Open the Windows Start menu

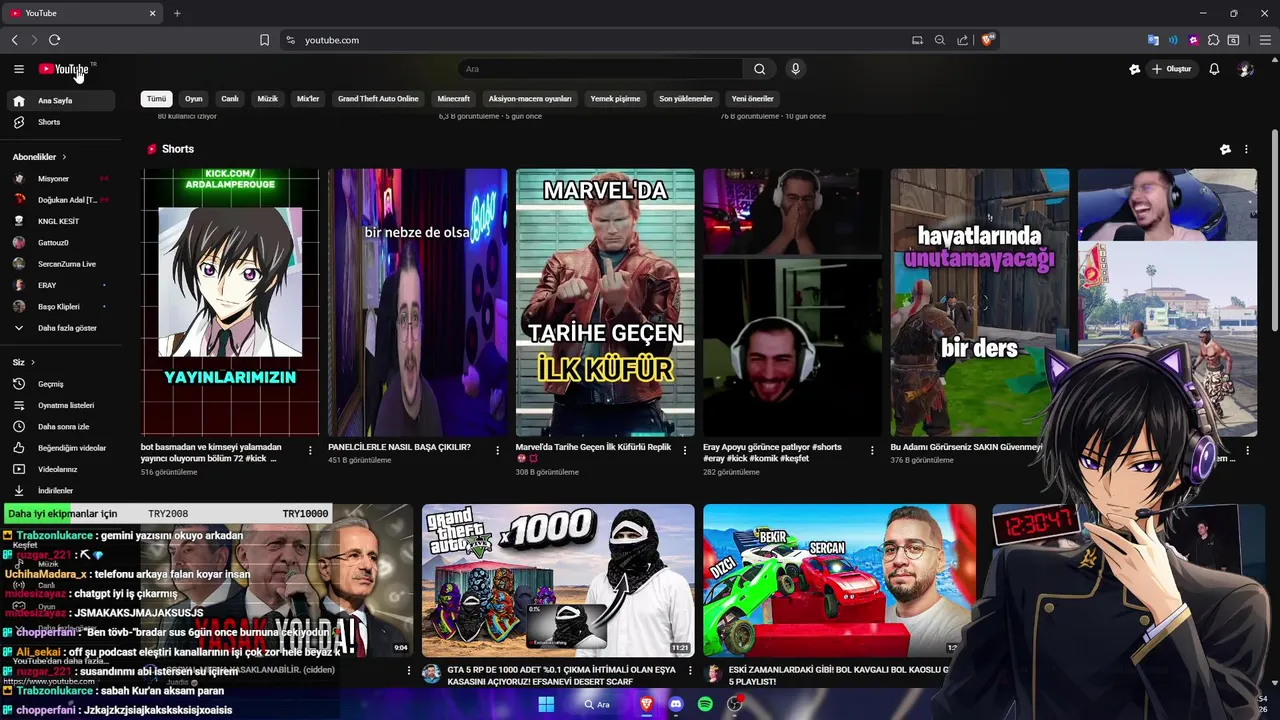point(546,705)
